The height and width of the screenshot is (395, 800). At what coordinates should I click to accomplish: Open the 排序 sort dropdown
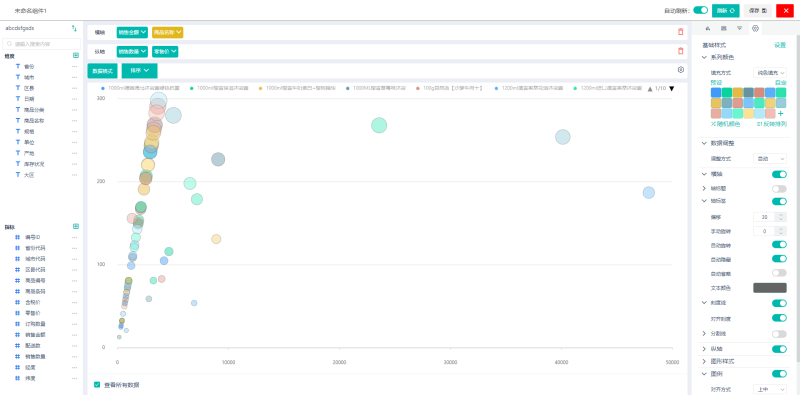pos(139,70)
